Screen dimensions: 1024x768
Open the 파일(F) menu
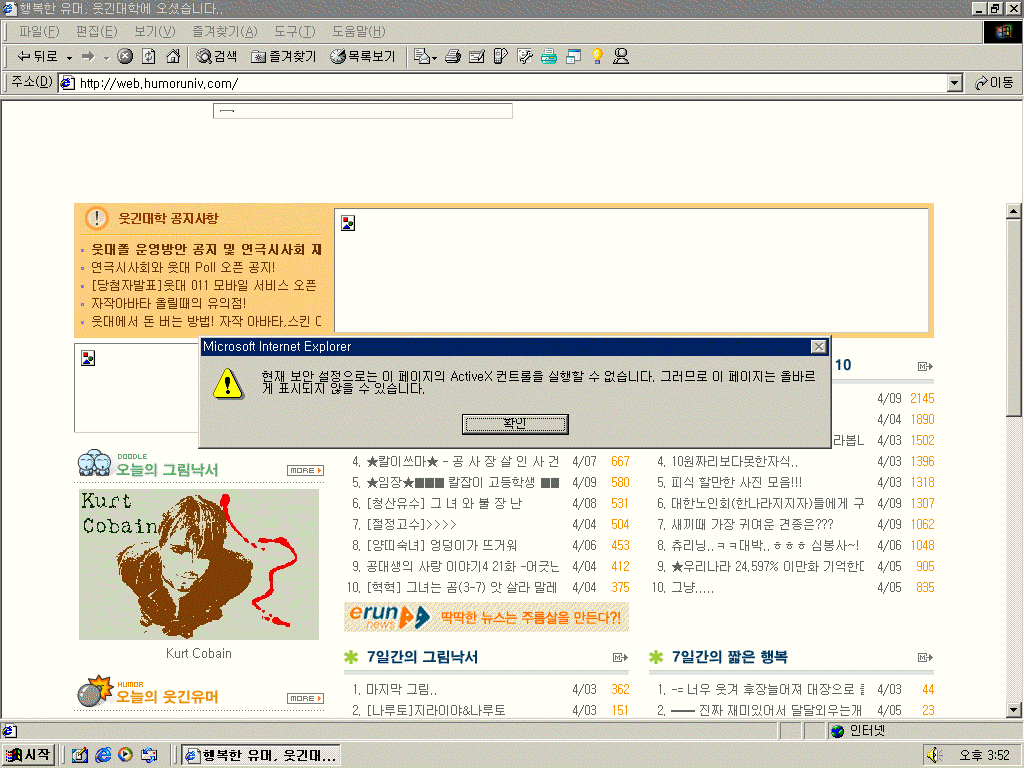tap(39, 32)
